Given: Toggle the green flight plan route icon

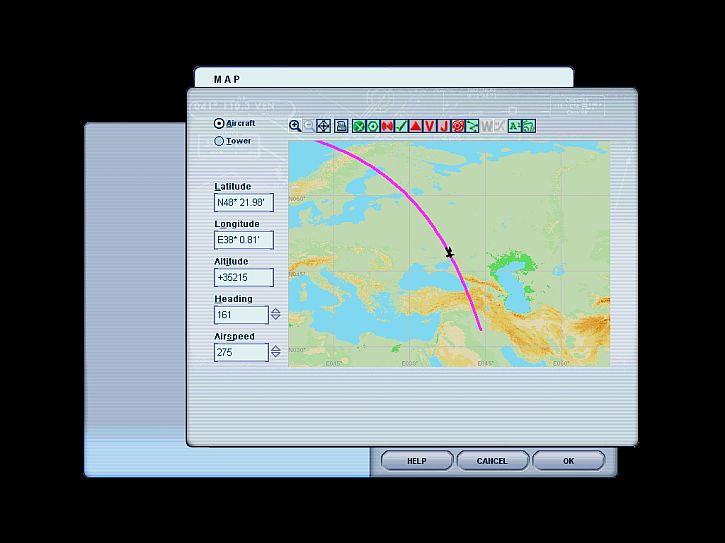Looking at the screenshot, I should 472,126.
